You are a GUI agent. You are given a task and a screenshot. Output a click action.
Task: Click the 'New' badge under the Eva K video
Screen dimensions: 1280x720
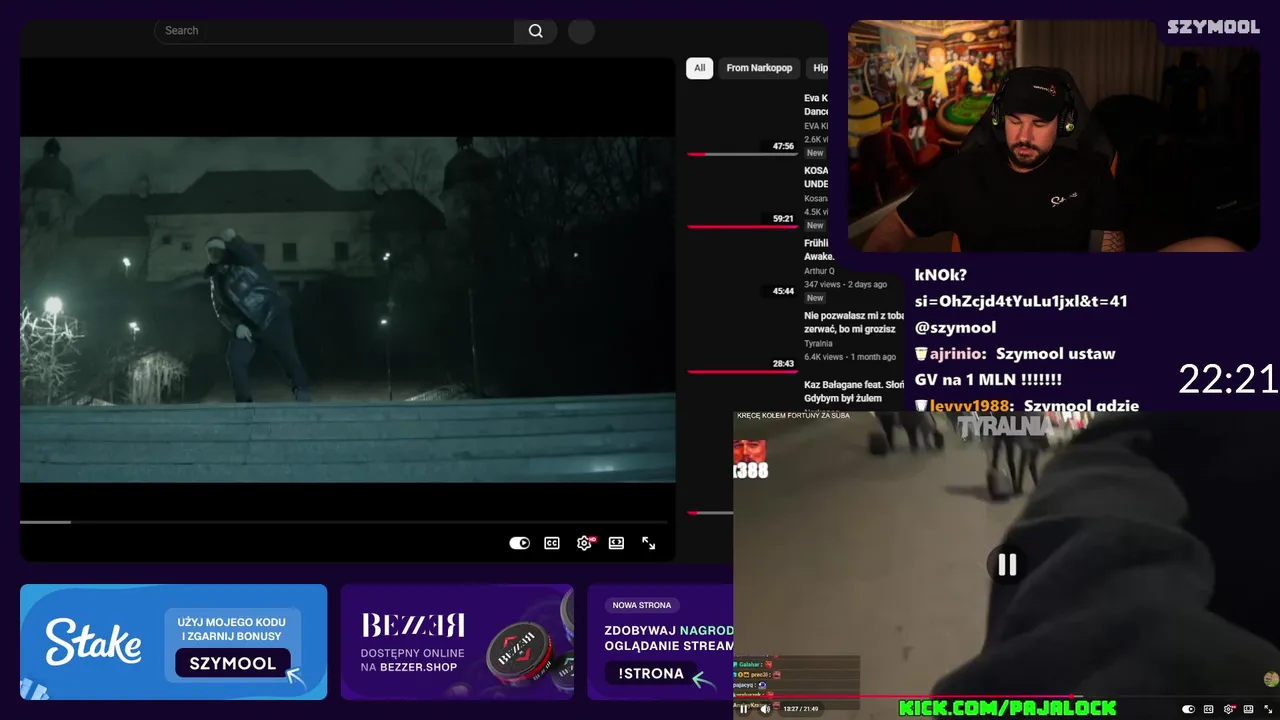[x=815, y=153]
